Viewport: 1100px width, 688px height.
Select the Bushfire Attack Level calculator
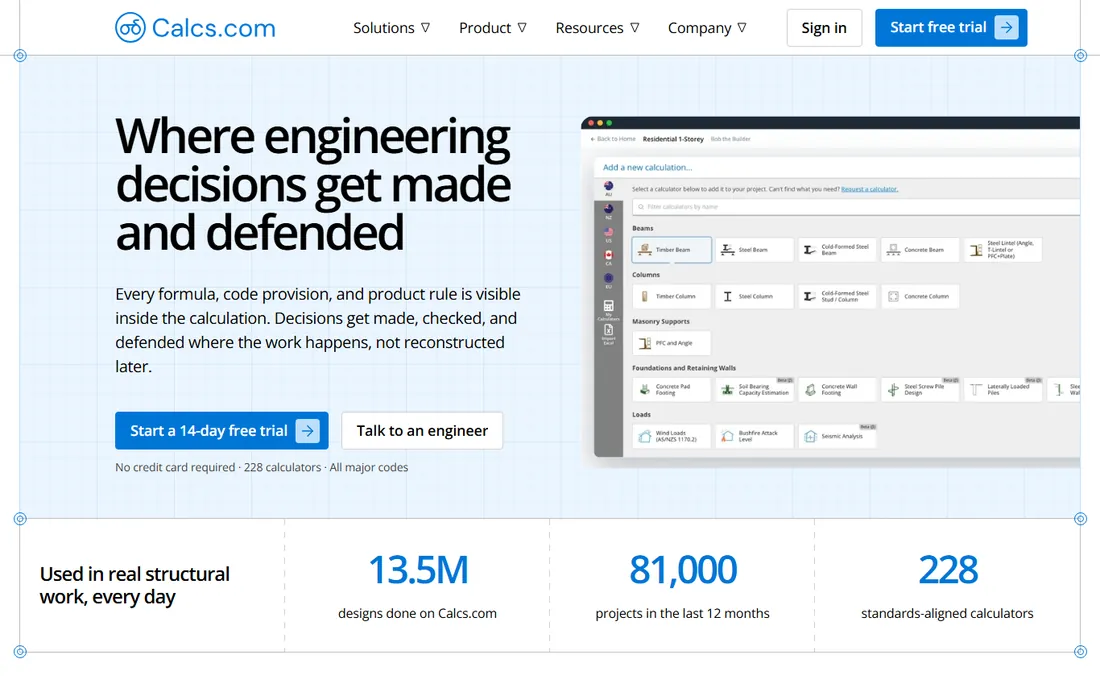coord(754,436)
